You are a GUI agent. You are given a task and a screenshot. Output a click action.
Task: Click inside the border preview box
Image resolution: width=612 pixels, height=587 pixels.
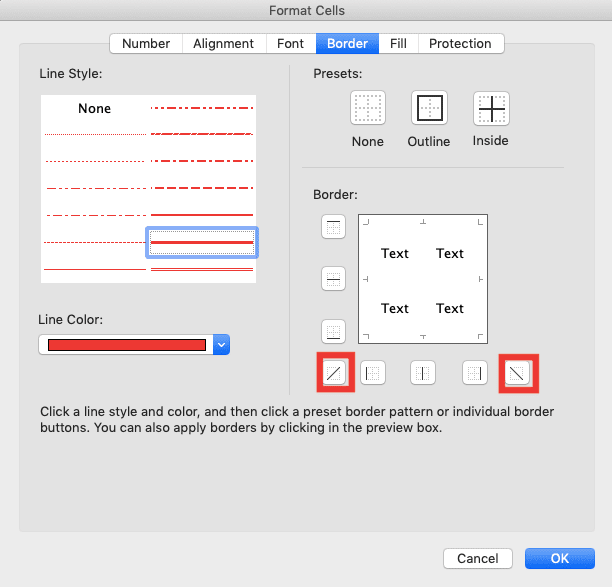[423, 279]
